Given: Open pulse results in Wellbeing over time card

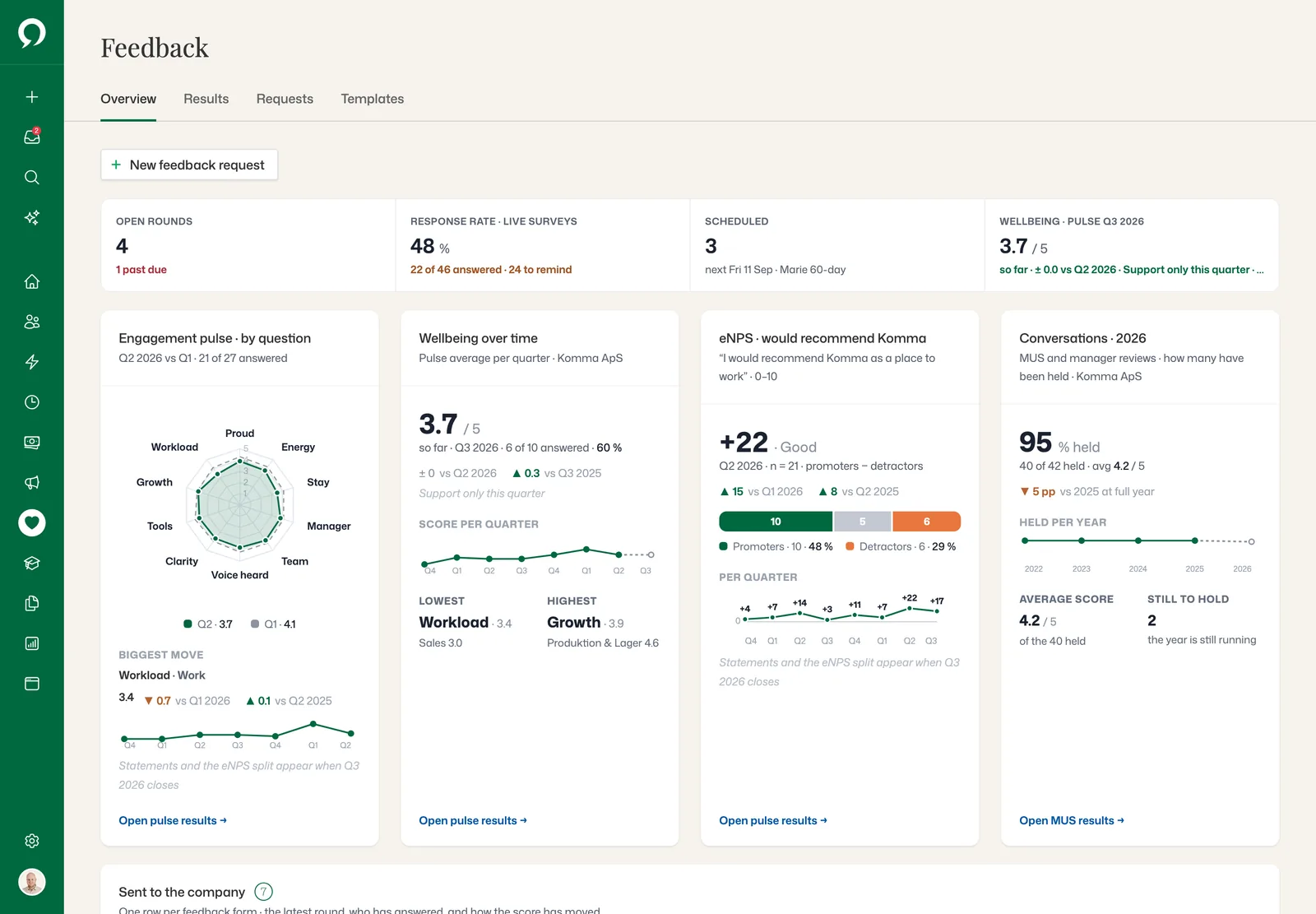Looking at the screenshot, I should tap(473, 820).
